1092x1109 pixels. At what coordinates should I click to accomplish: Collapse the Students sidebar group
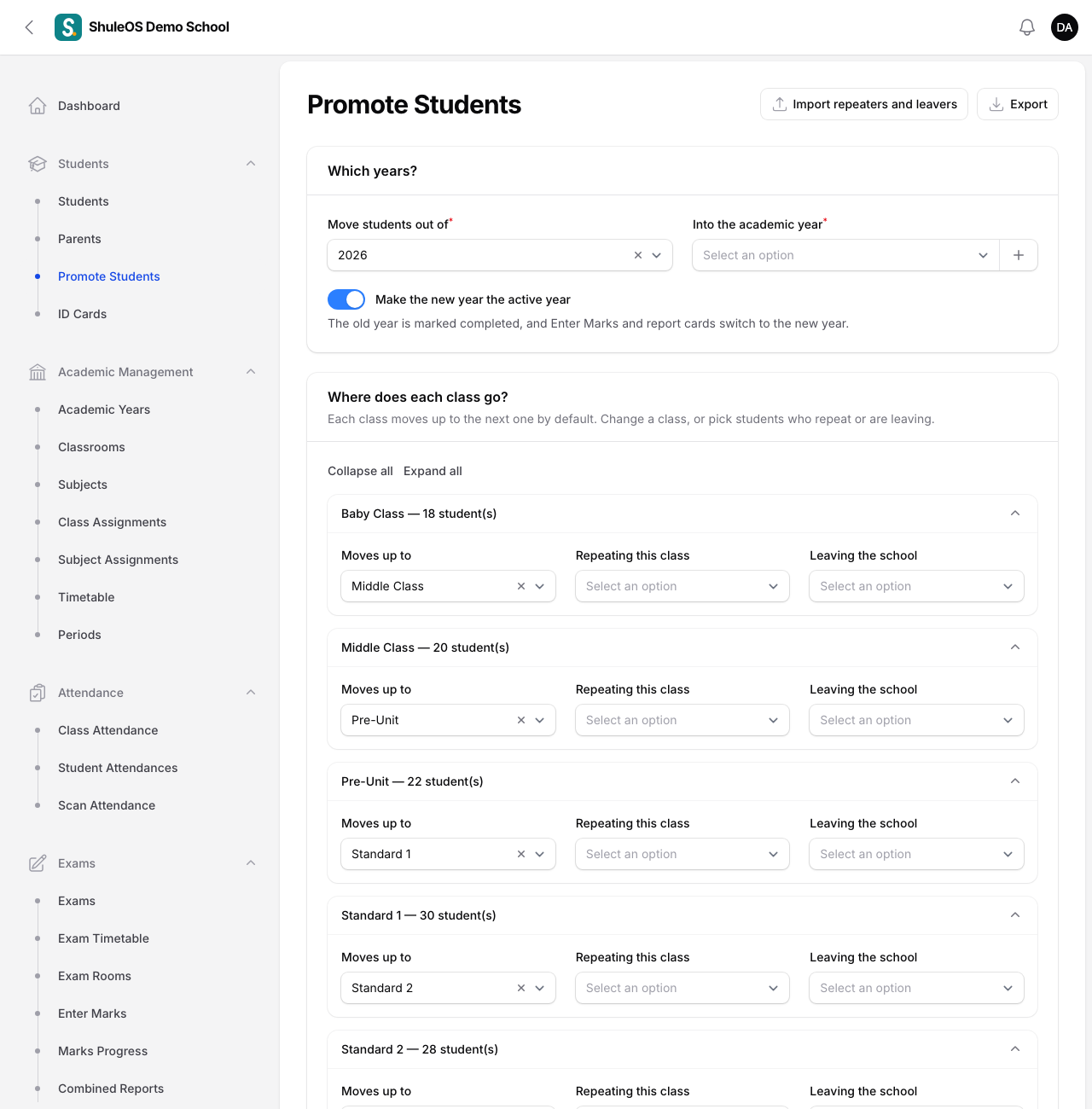pos(251,164)
